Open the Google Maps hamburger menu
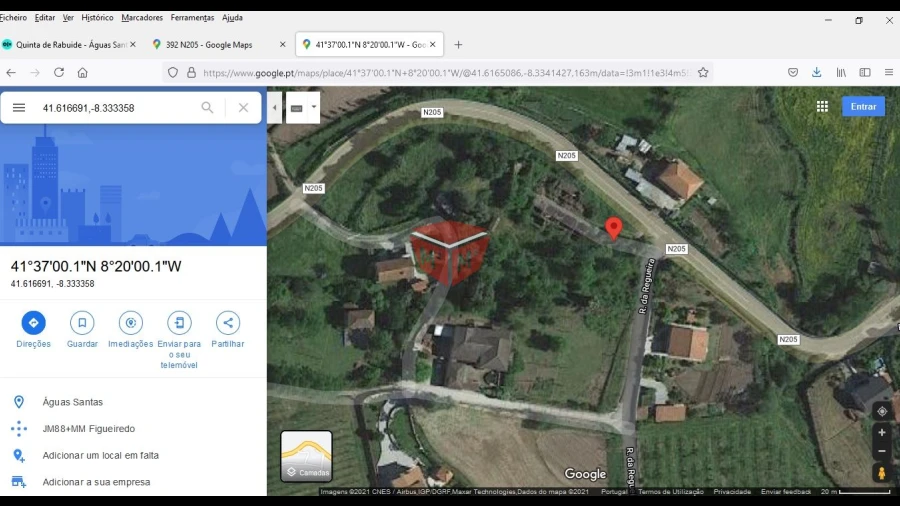The width and height of the screenshot is (900, 506). [19, 108]
